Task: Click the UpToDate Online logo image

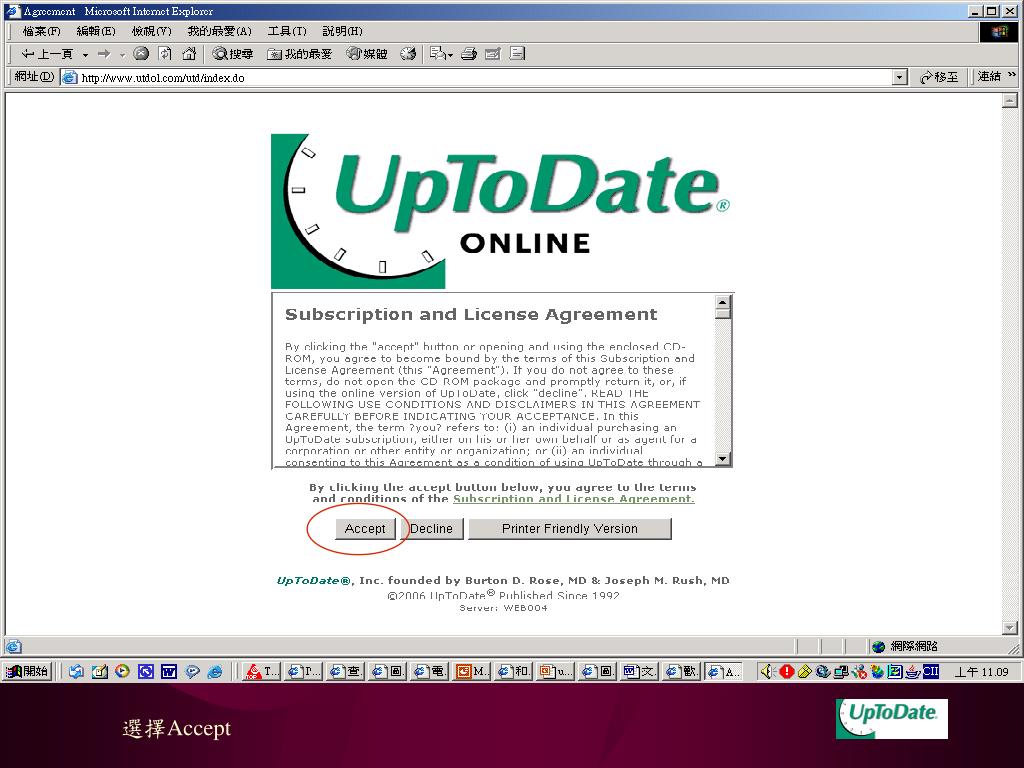Action: pos(501,211)
